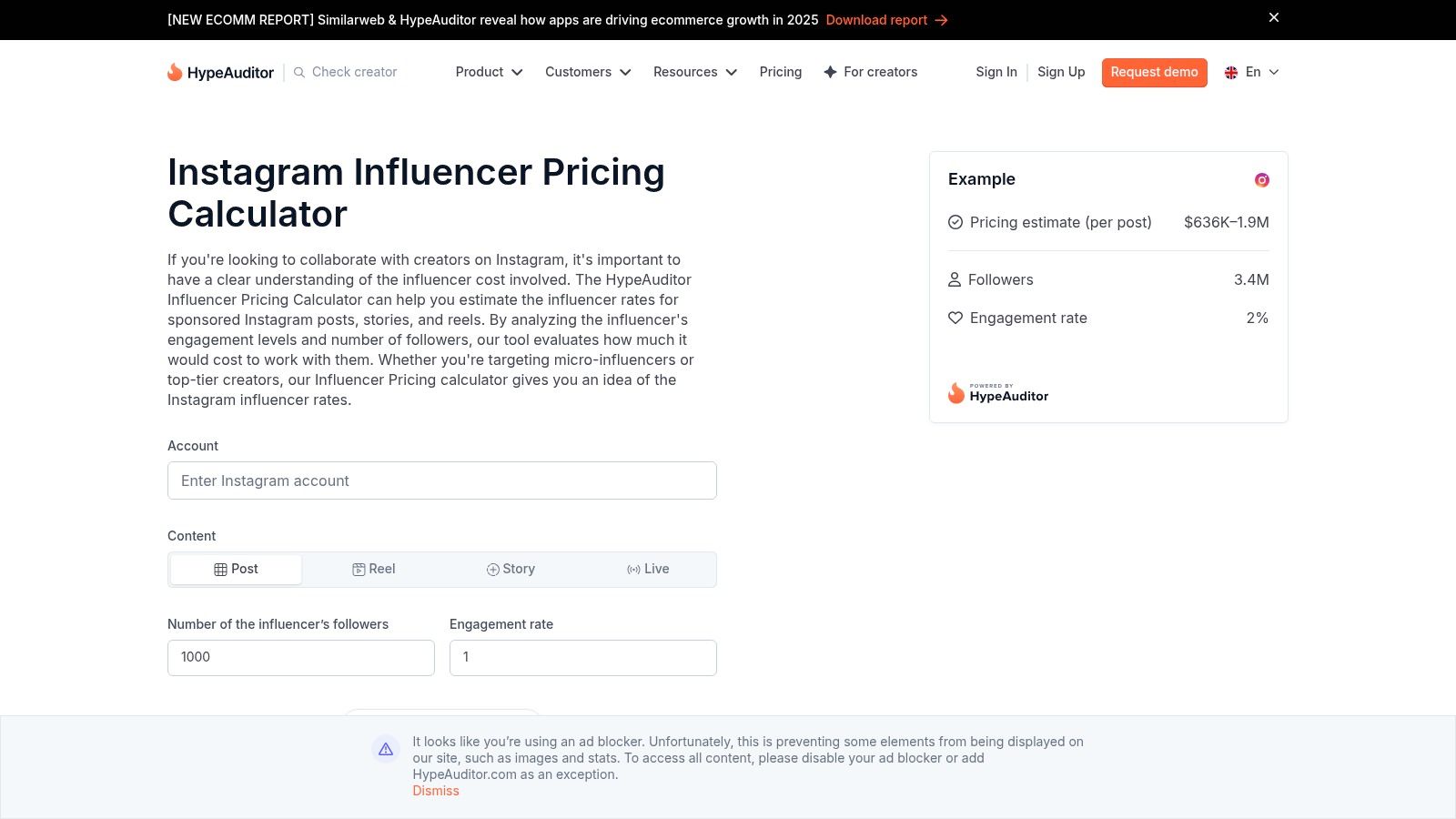Dismiss the ad blocker warning

tap(436, 791)
